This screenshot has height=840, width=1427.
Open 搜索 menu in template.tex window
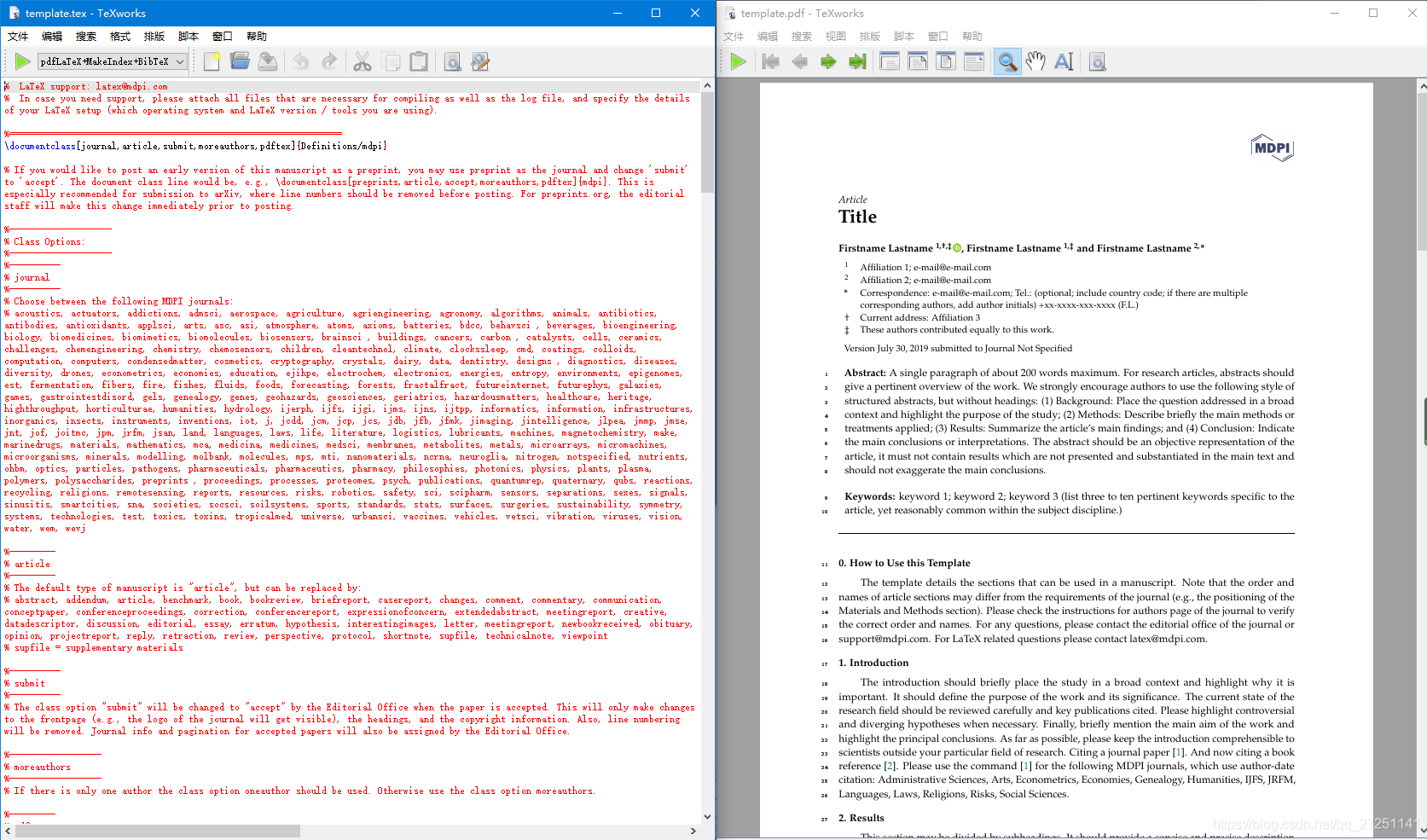pyautogui.click(x=86, y=37)
